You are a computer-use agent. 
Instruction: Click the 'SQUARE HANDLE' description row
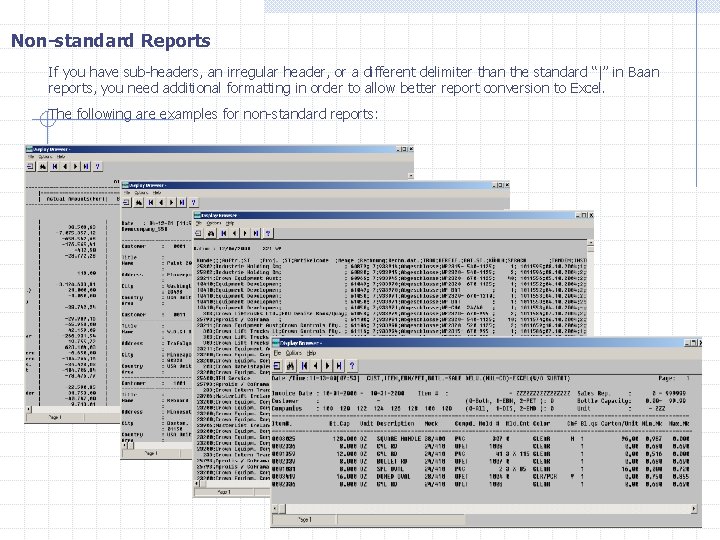coord(399,439)
